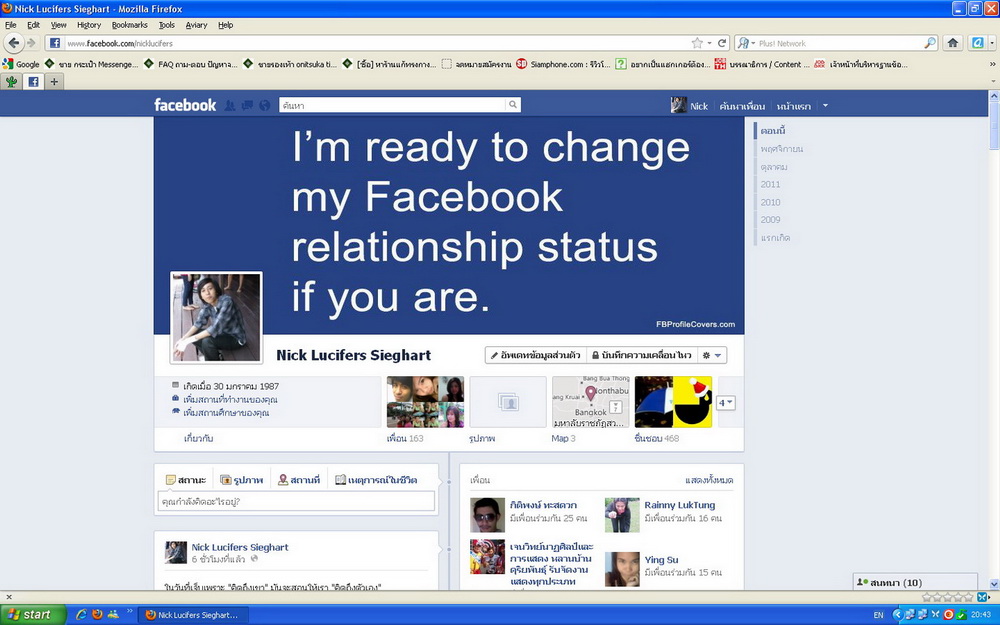Image resolution: width=1000 pixels, height=625 pixels.
Task: Open the Bookmarks menu
Action: [x=129, y=25]
